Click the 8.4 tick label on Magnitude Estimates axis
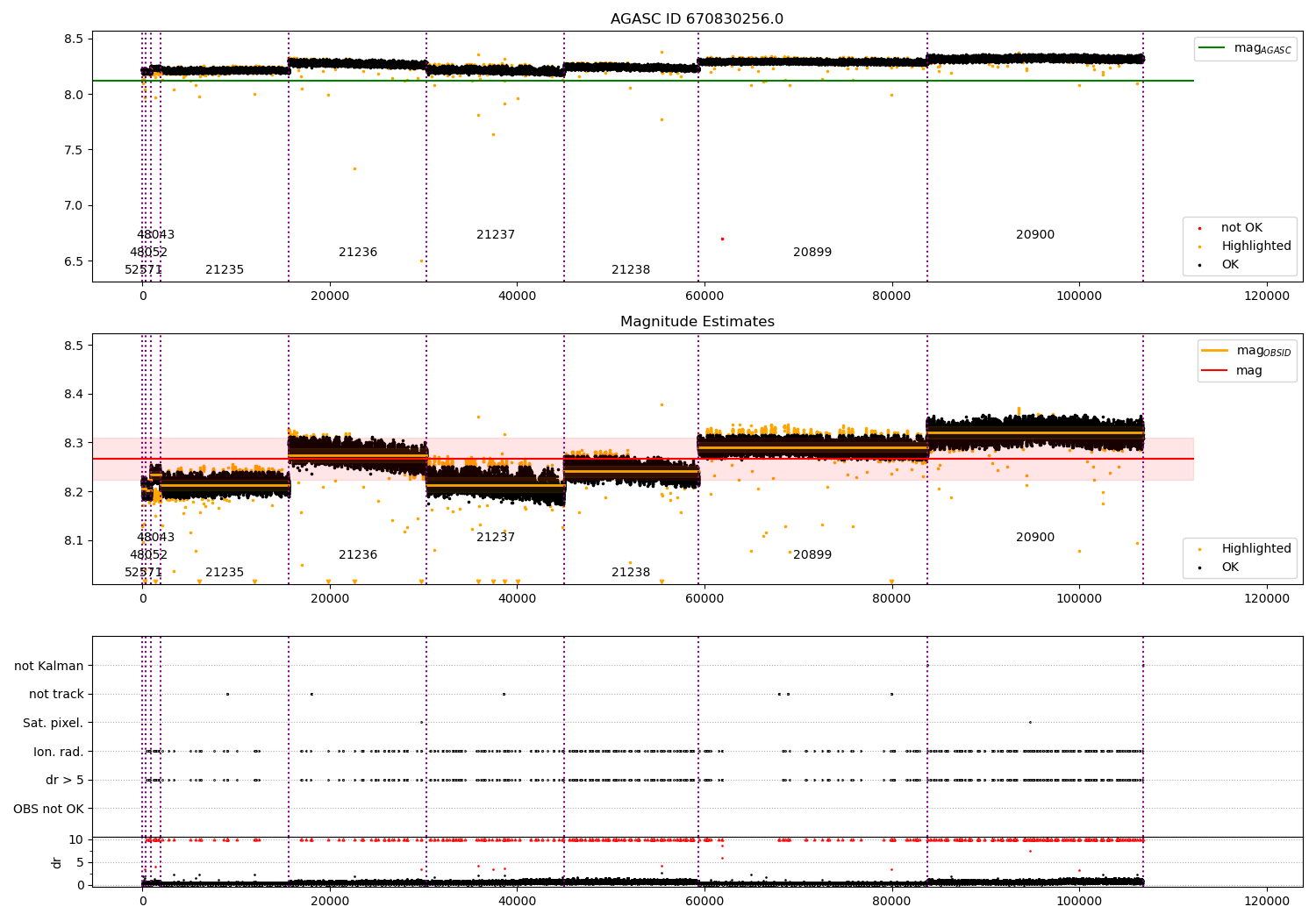 [72, 395]
